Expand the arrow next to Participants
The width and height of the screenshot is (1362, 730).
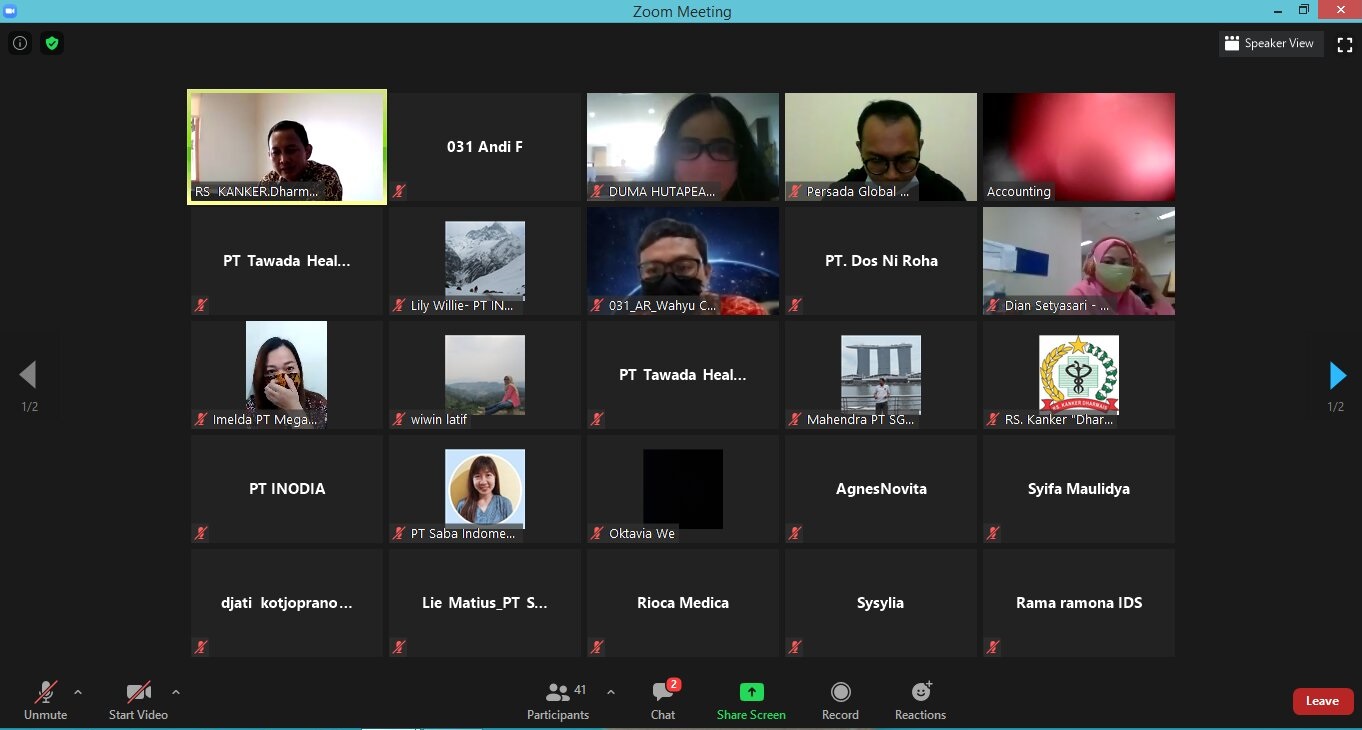coord(611,692)
